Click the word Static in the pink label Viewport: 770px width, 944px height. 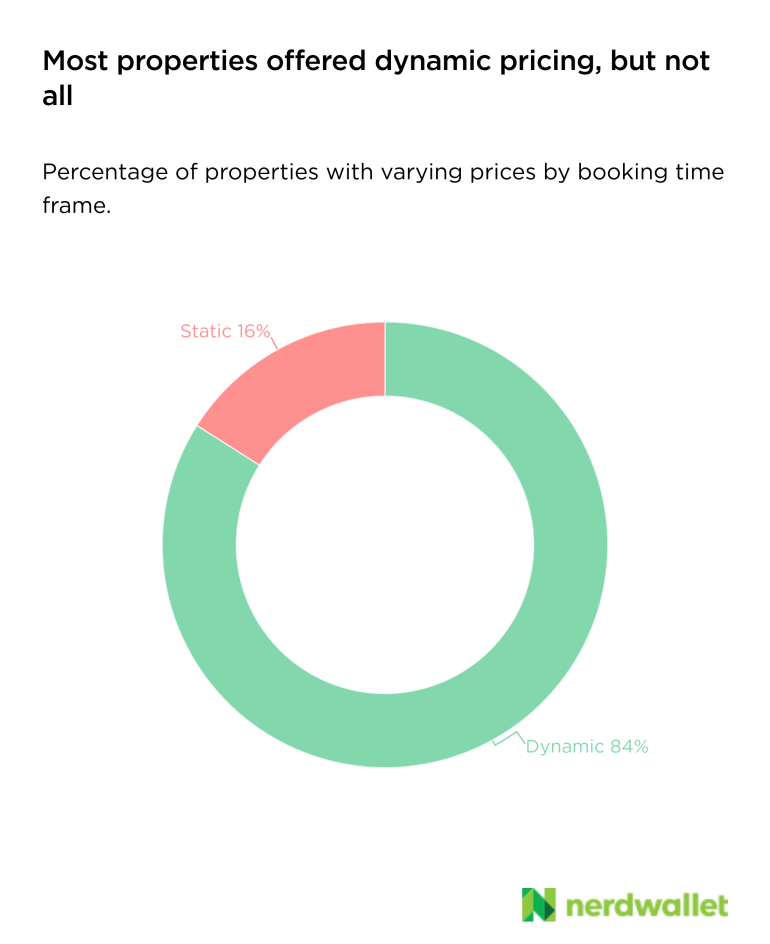[x=205, y=331]
